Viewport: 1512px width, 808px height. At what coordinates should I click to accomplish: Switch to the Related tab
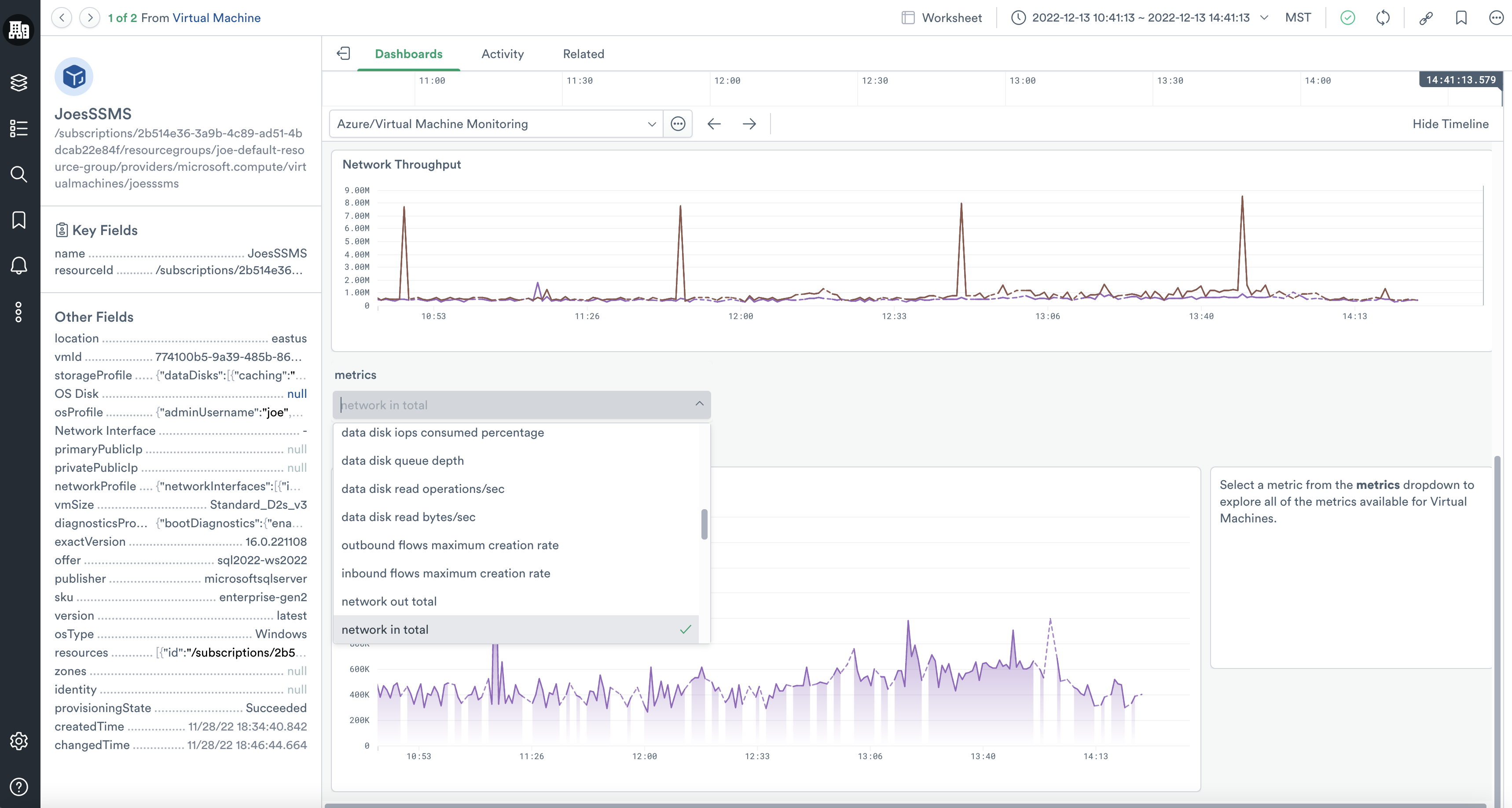pyautogui.click(x=584, y=54)
